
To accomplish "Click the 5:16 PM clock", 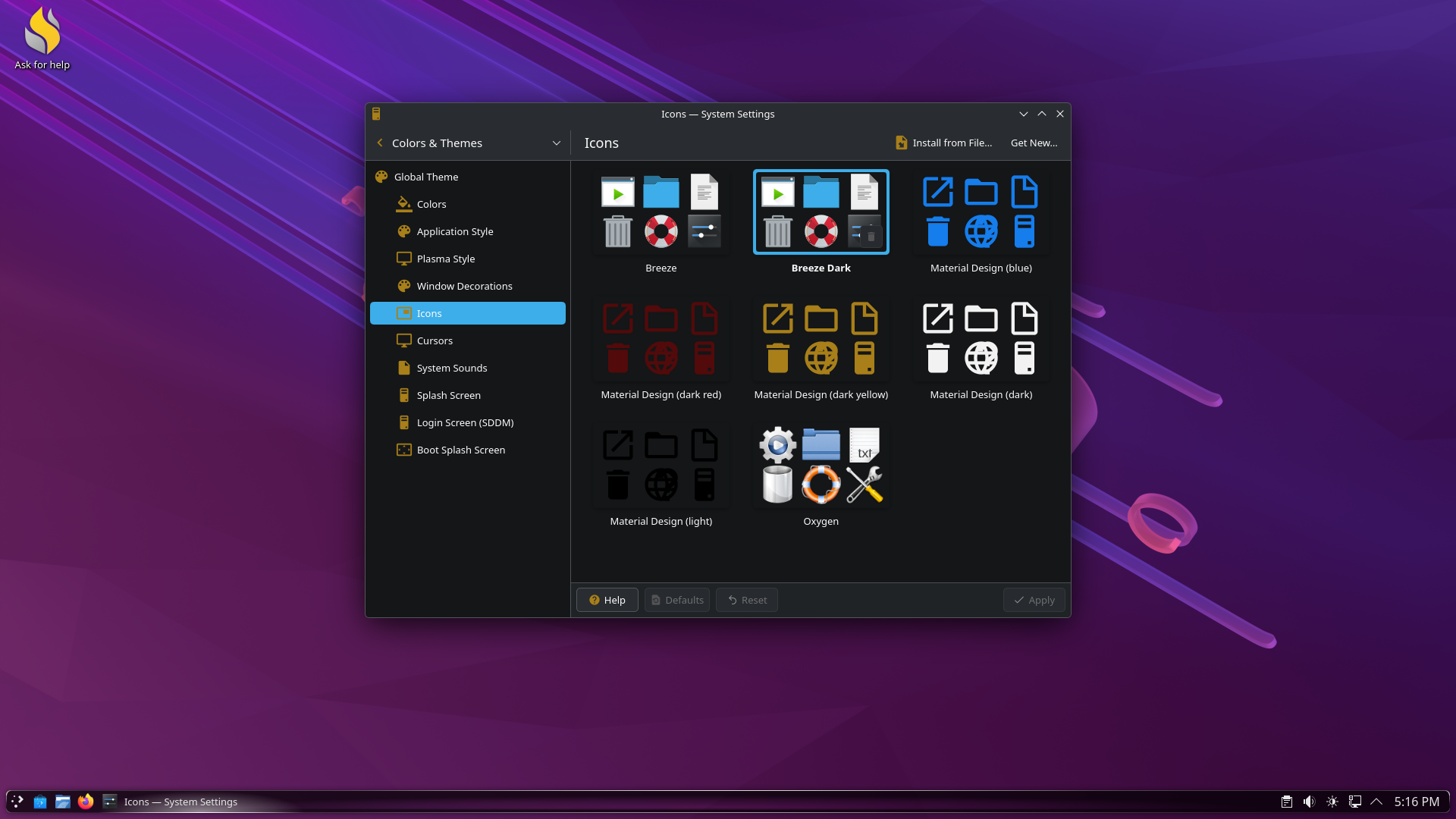I will [x=1417, y=802].
